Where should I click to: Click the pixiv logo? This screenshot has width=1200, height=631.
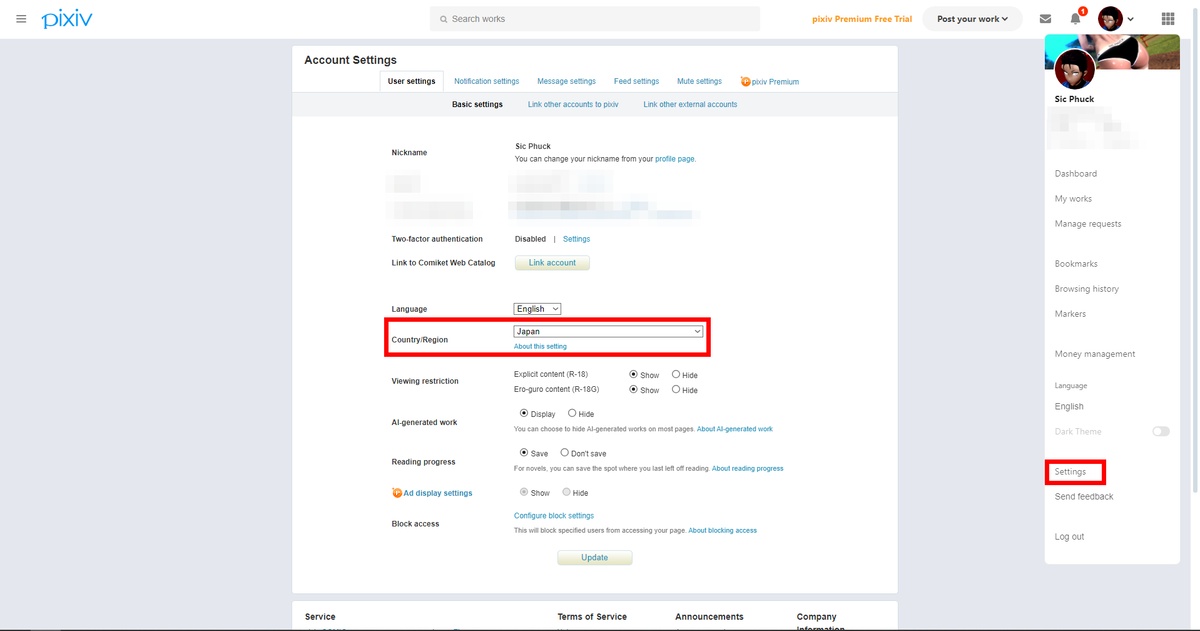point(66,19)
